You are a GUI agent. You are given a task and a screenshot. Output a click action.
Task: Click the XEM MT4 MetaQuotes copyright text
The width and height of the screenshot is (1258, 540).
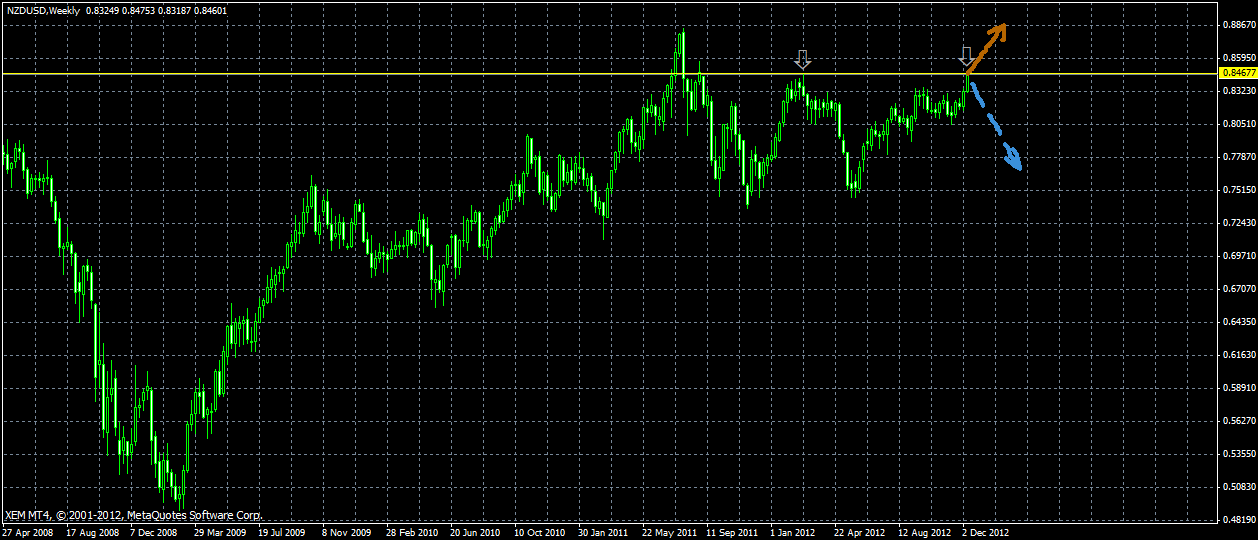click(x=134, y=515)
